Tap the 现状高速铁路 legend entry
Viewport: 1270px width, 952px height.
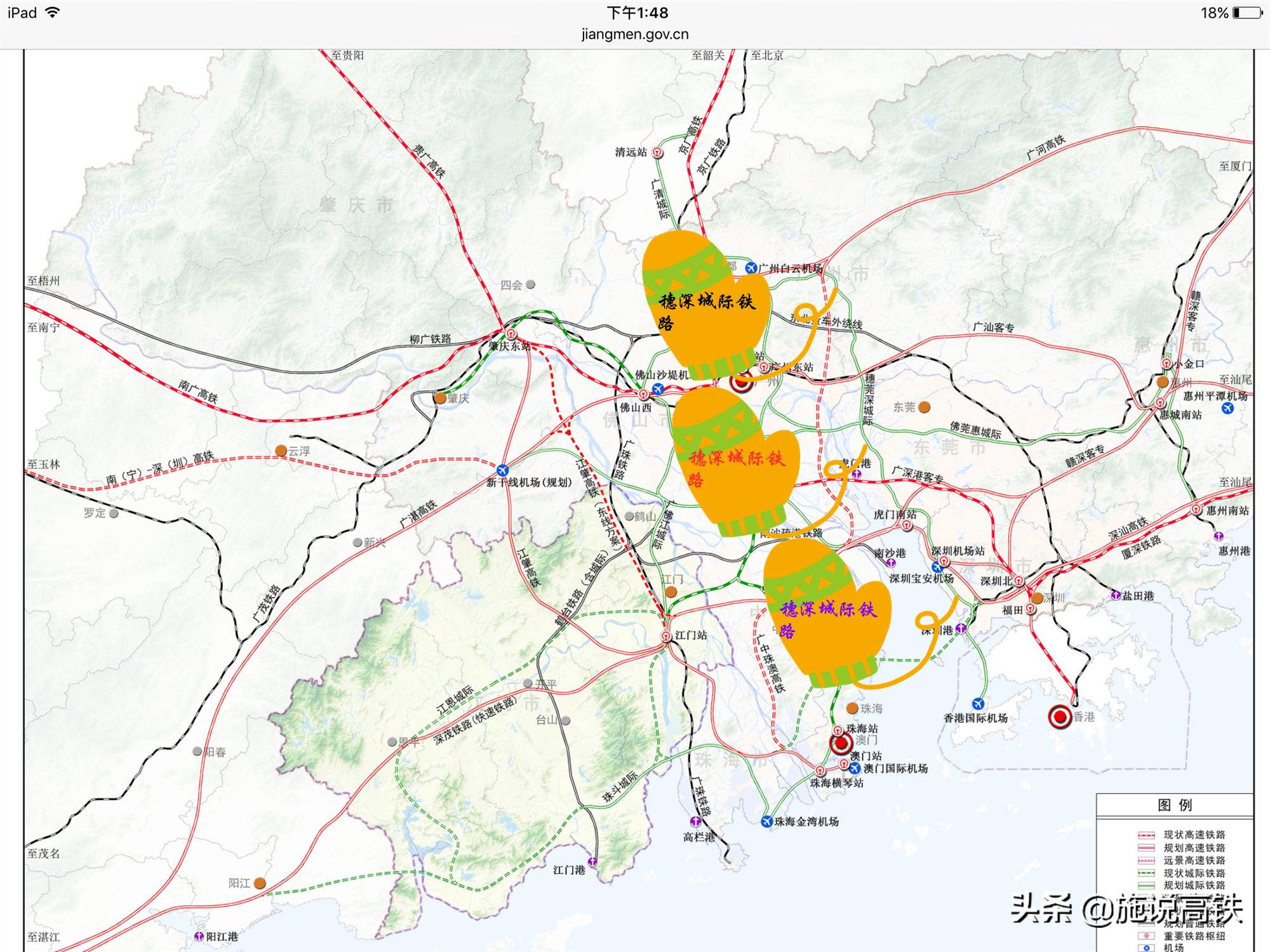[1194, 835]
